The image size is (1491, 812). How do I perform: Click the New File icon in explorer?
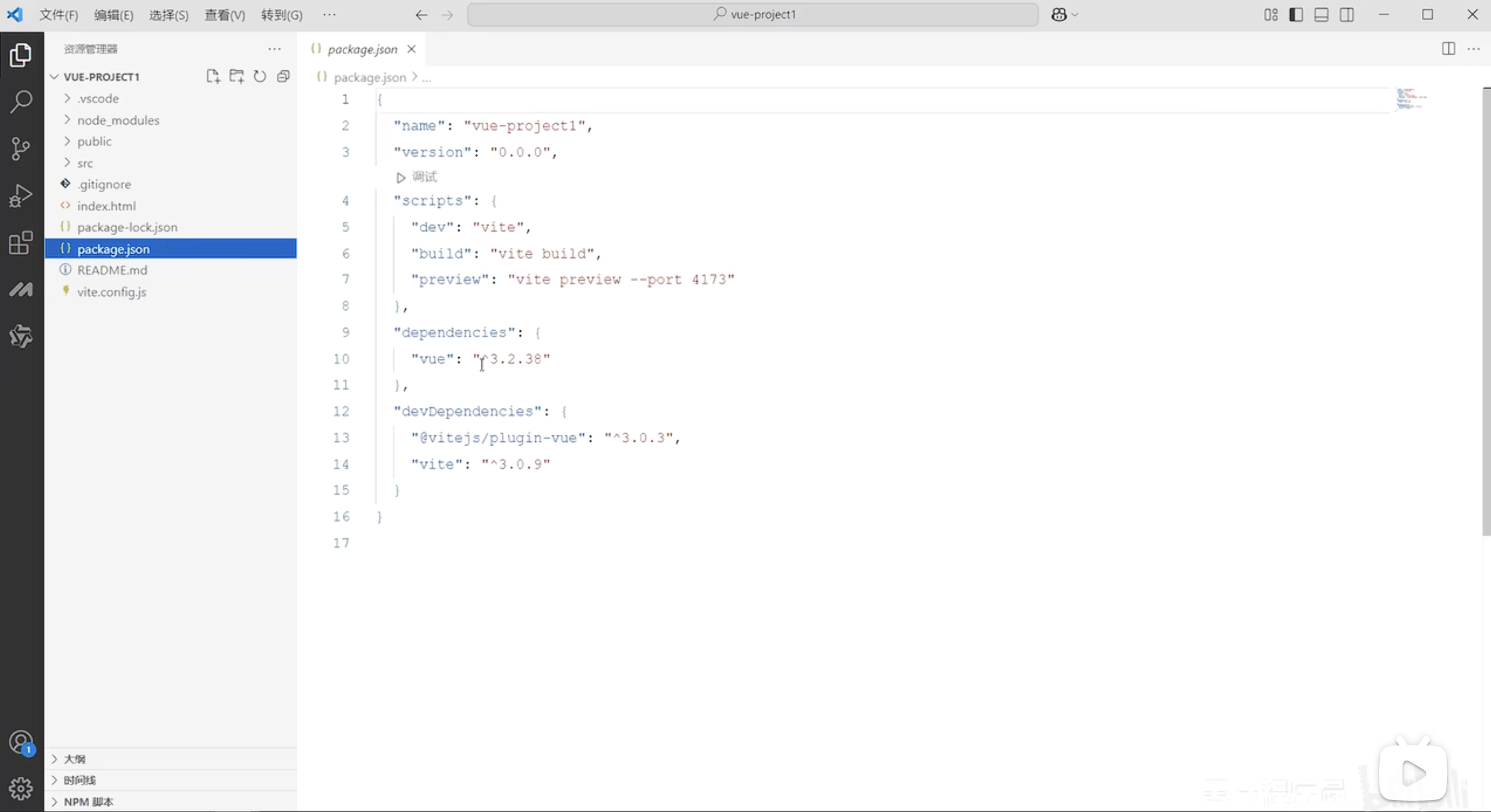click(x=213, y=77)
